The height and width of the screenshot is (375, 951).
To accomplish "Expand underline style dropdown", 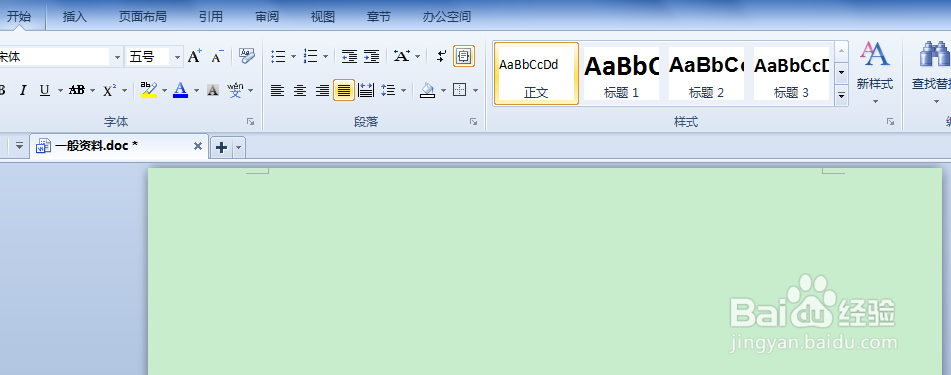I will pos(60,91).
